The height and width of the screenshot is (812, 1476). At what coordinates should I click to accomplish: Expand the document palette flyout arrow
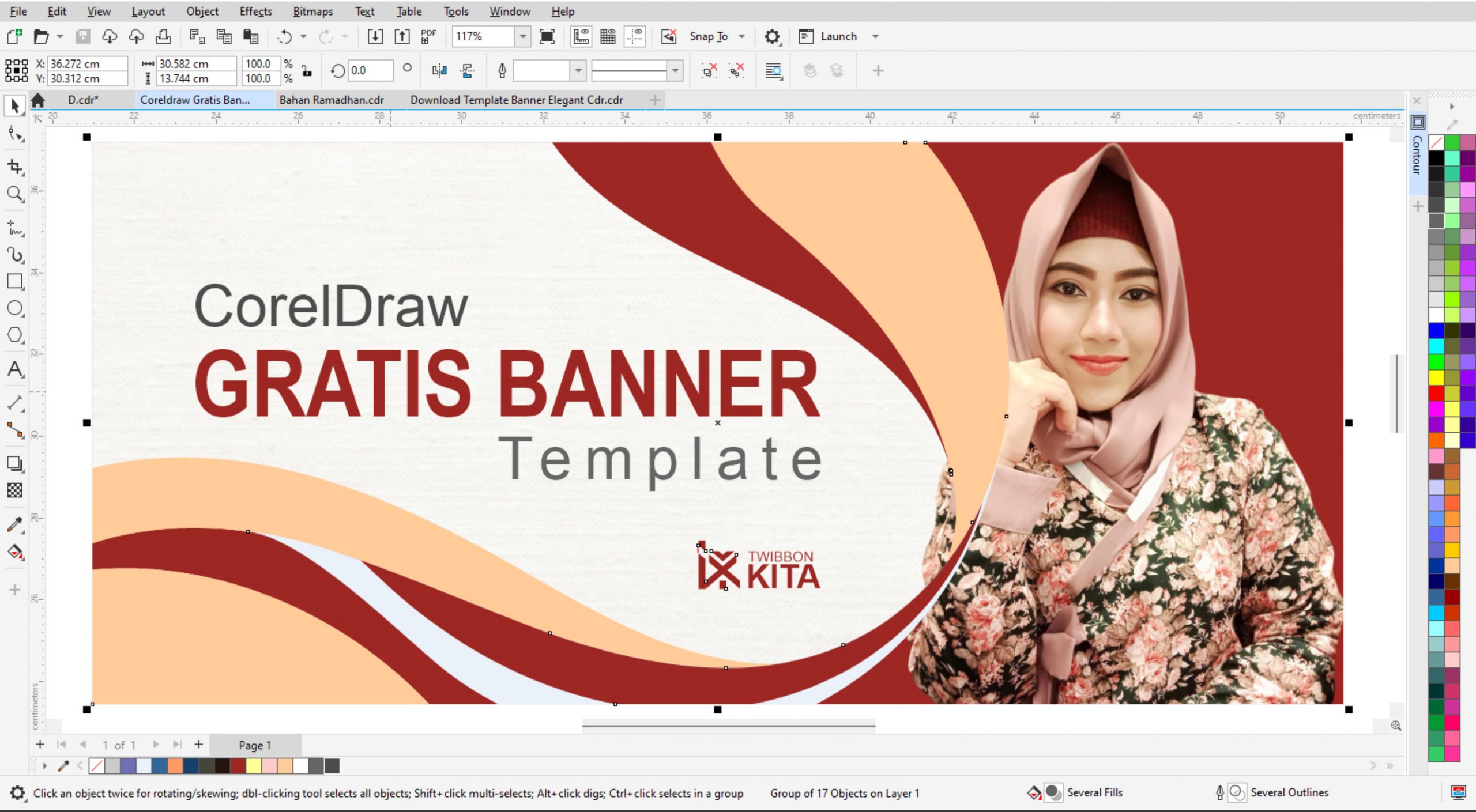coord(44,766)
